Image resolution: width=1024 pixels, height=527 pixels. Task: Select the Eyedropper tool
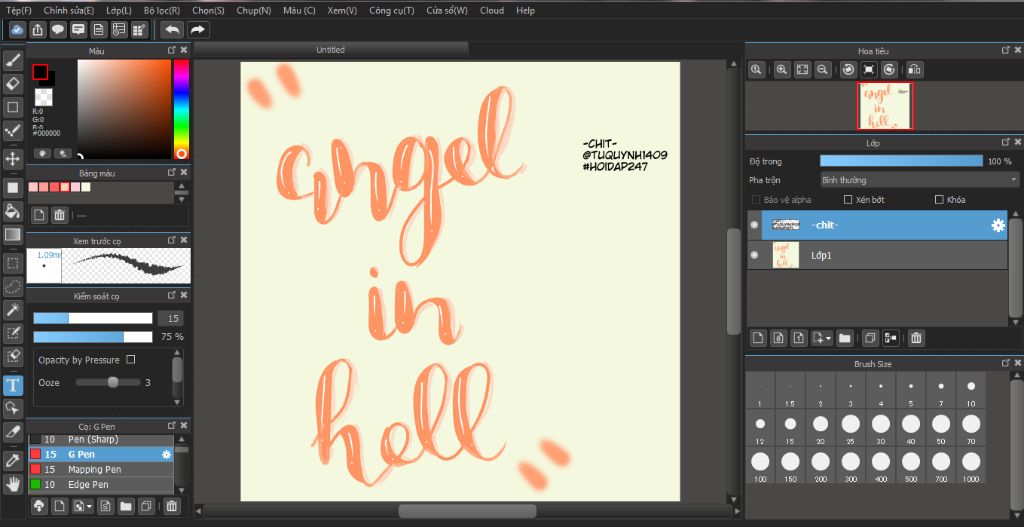[13, 460]
